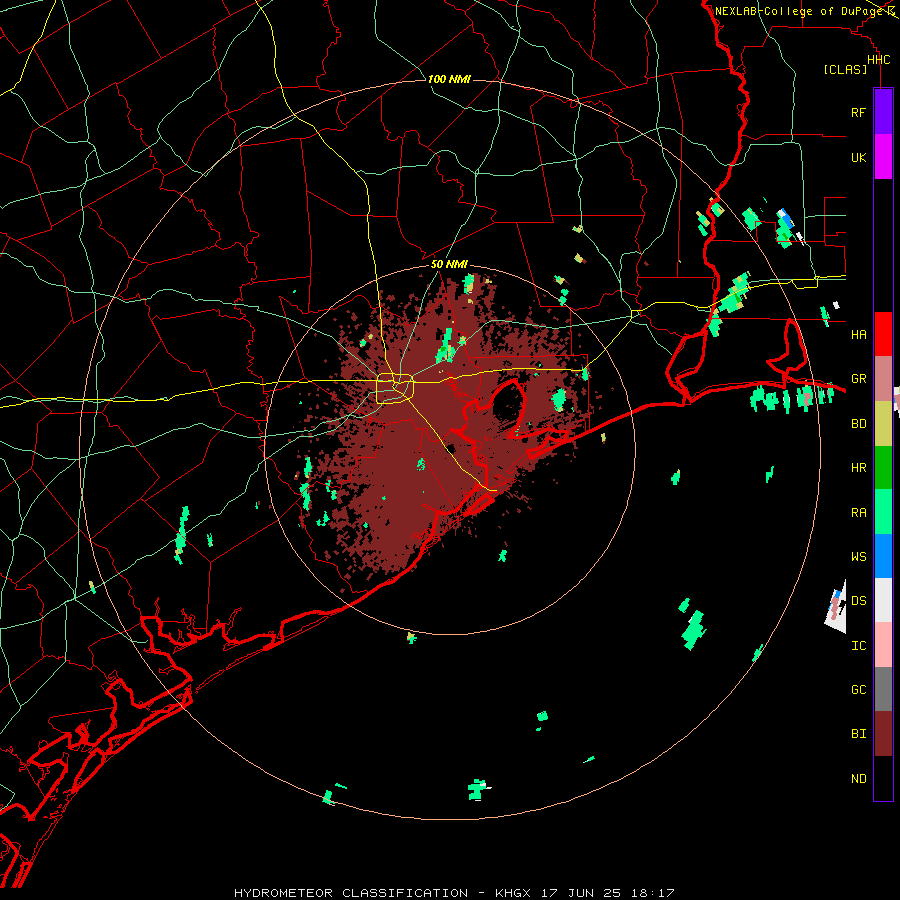Click the BD legend label
The height and width of the screenshot is (900, 900).
click(x=858, y=423)
